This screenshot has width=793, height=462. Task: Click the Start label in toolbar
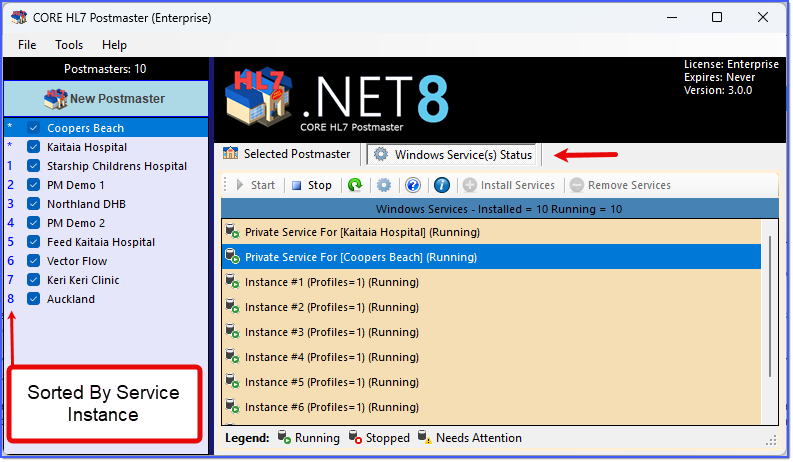click(x=262, y=185)
